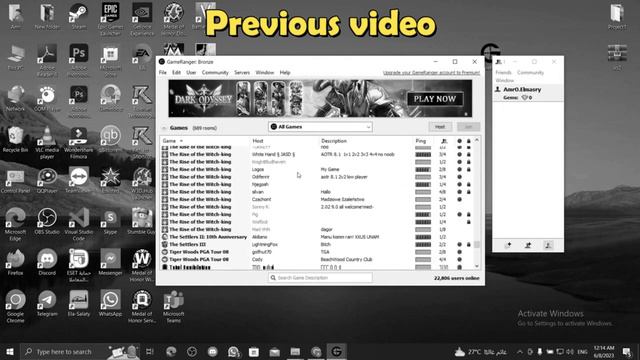Launch Microsoft Edge from the desktop
The height and width of the screenshot is (360, 640).
[x=16, y=224]
